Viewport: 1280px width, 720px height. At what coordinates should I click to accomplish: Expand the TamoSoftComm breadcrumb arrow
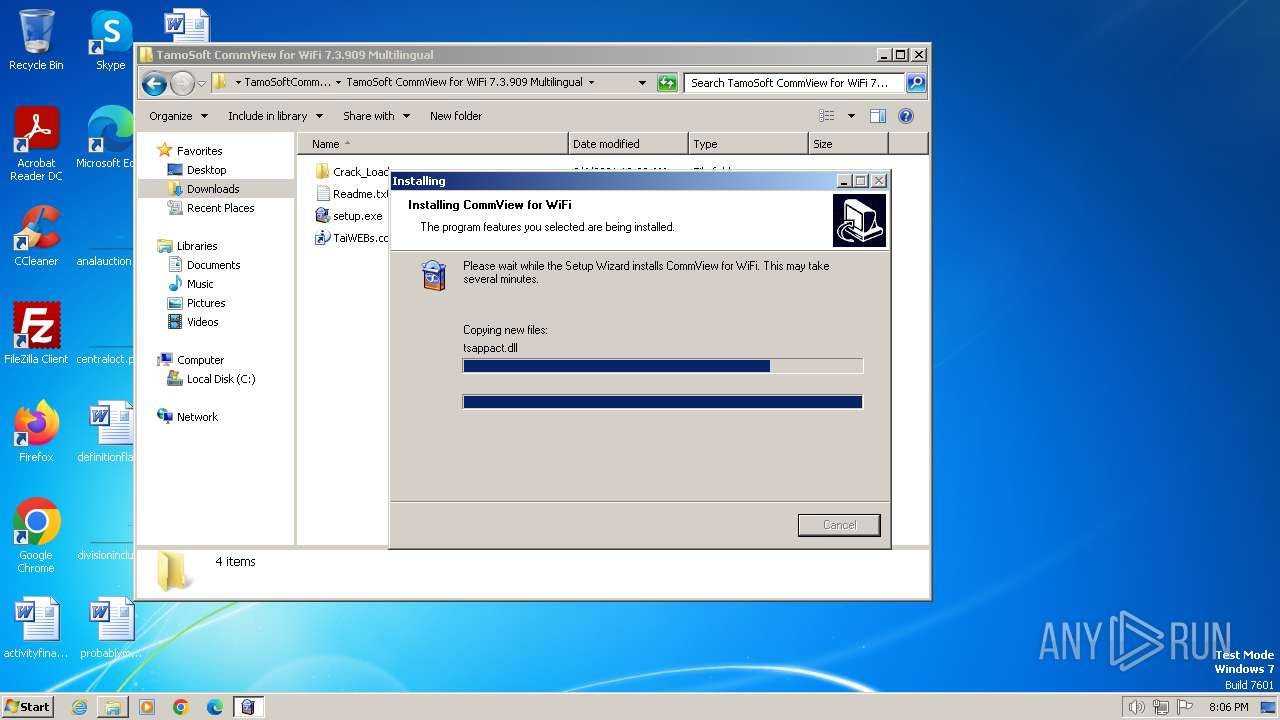338,83
